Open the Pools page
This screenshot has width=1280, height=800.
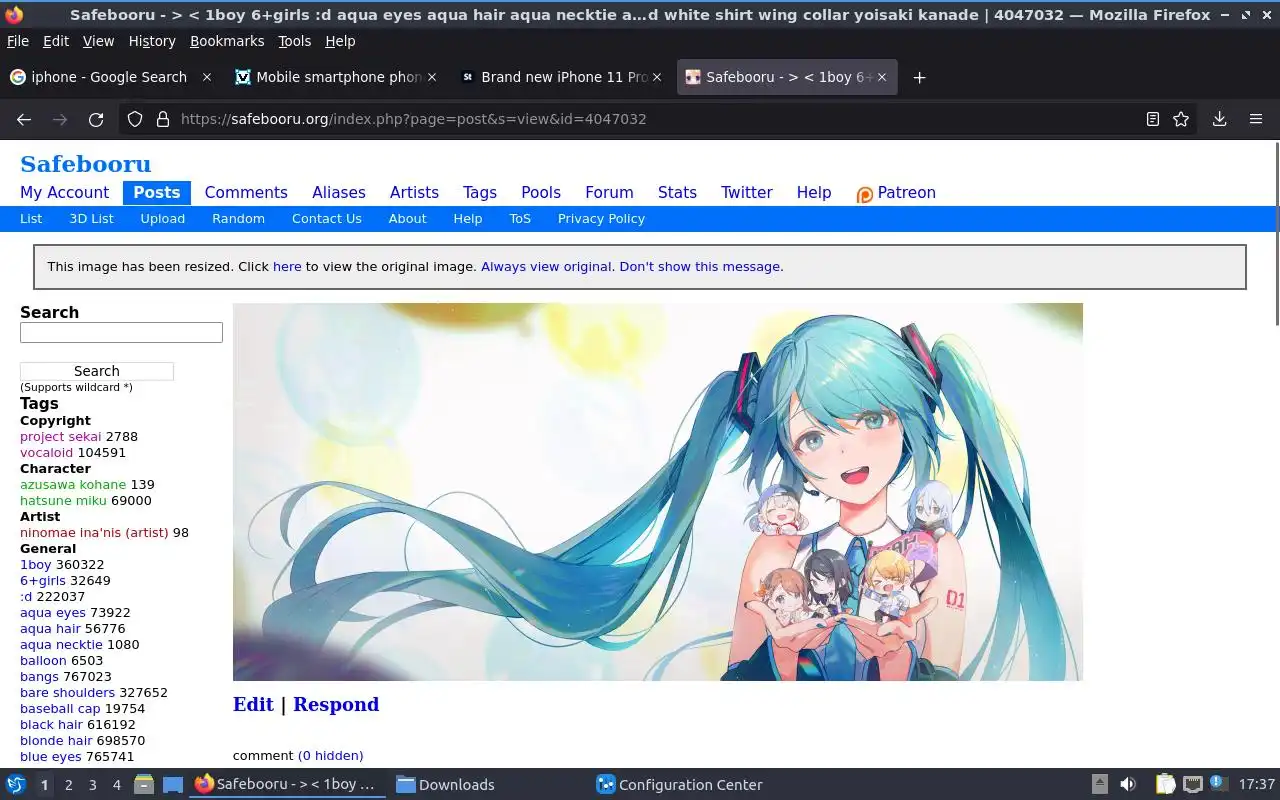click(541, 193)
